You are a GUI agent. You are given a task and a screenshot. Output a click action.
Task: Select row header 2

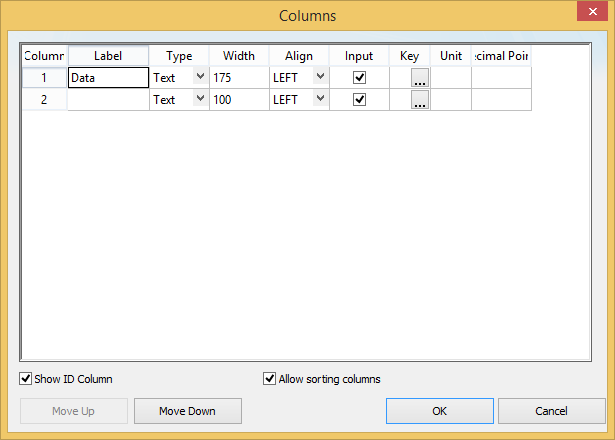click(44, 100)
